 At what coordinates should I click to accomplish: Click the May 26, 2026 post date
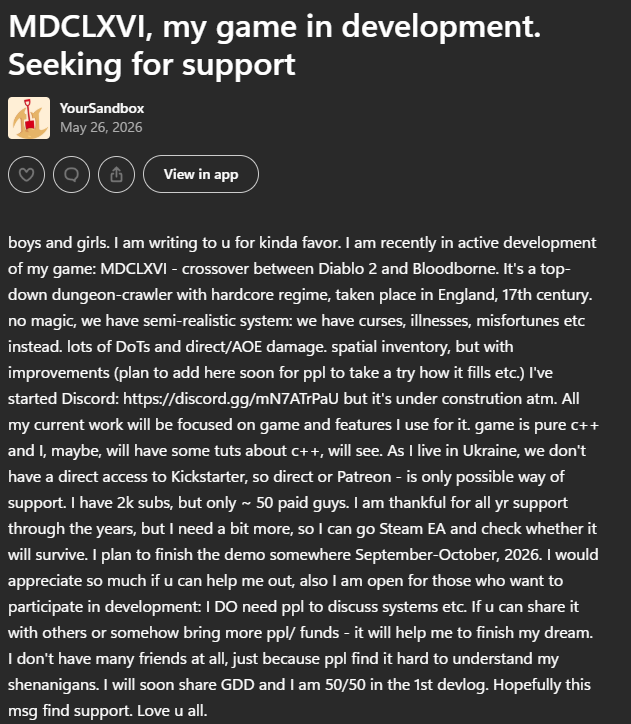click(101, 127)
